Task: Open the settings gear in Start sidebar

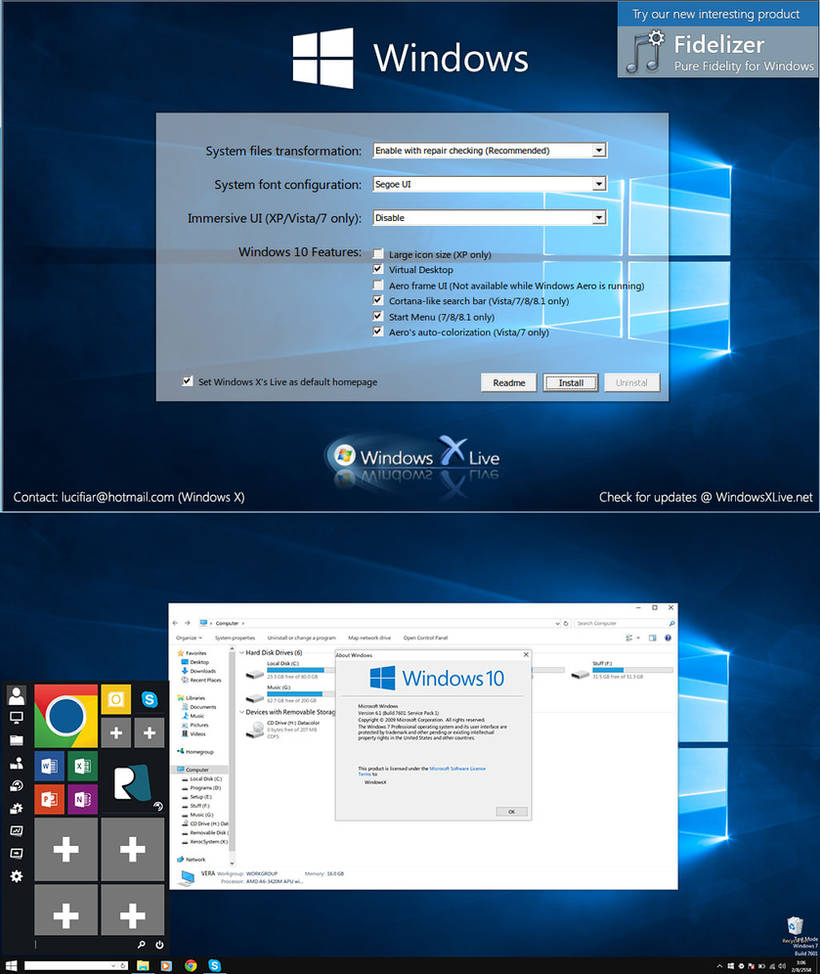Action: 17,876
